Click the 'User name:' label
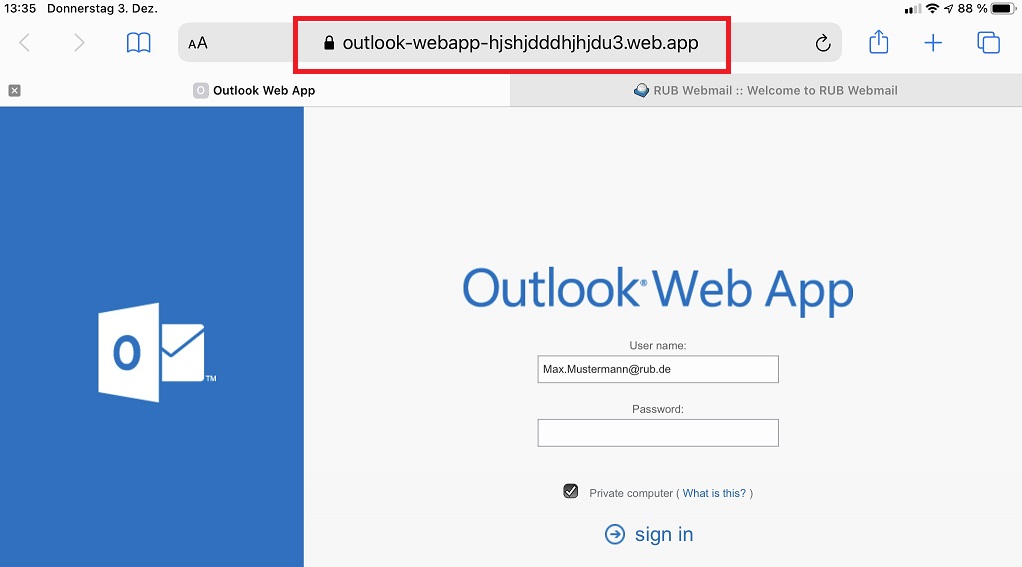Image resolution: width=1022 pixels, height=567 pixels. click(x=658, y=345)
